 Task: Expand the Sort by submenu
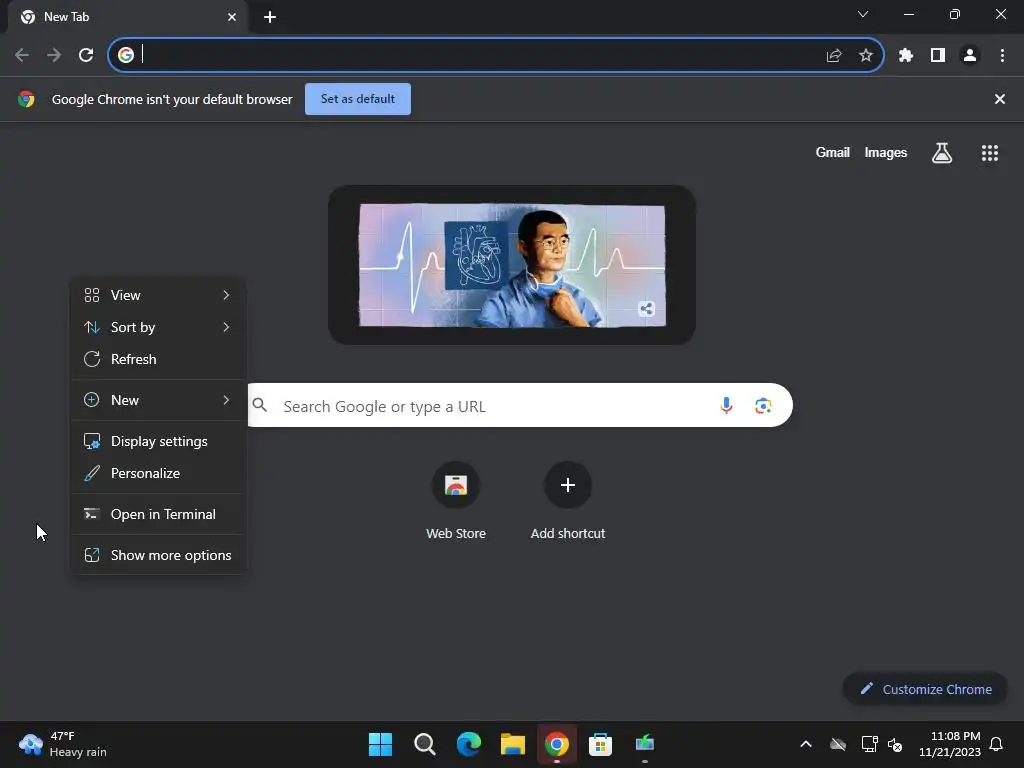(x=157, y=327)
